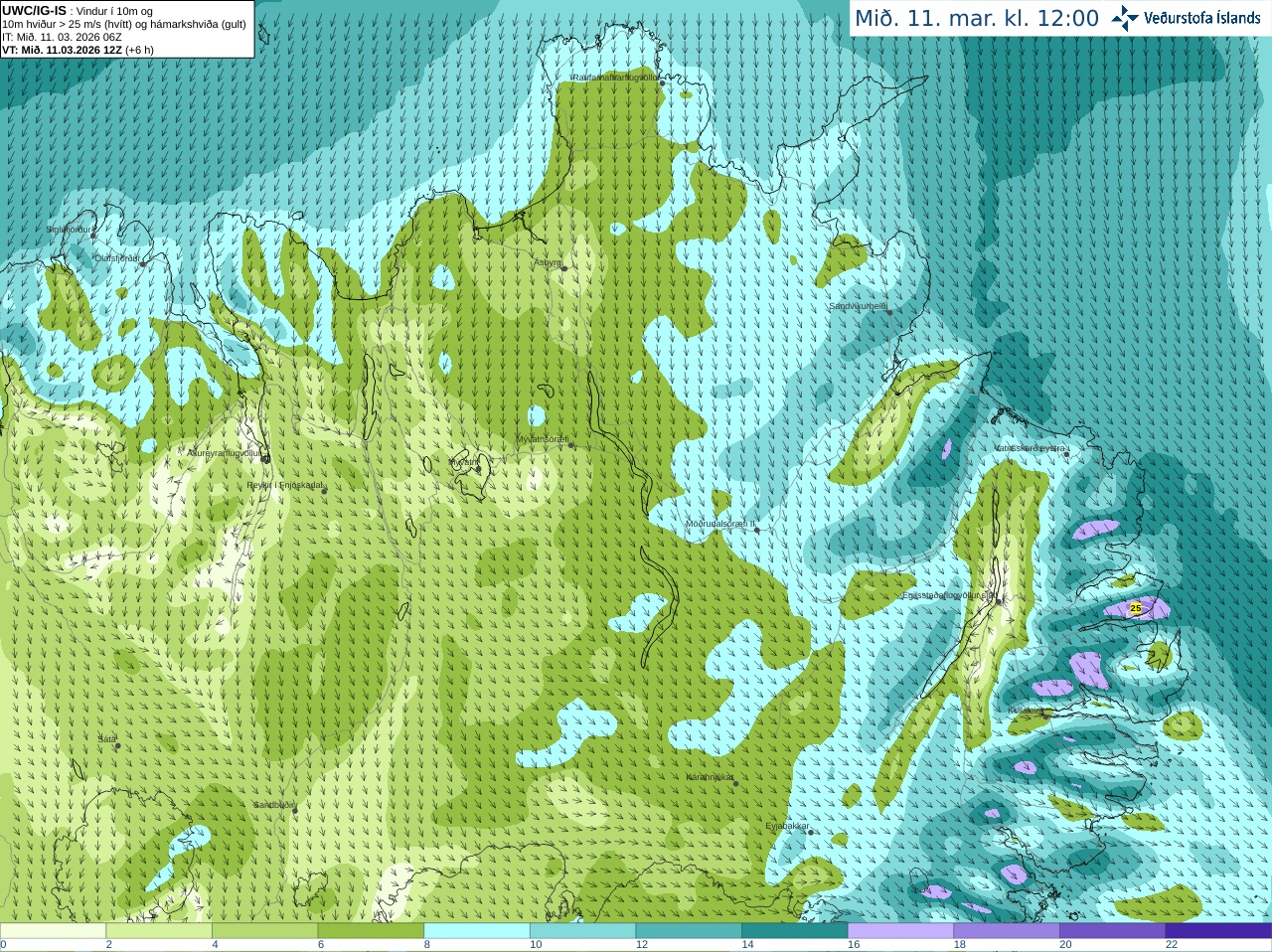Click the 'IT: Mið. 11. 03. 2026 06Z' line
1272x952 pixels.
63,37
